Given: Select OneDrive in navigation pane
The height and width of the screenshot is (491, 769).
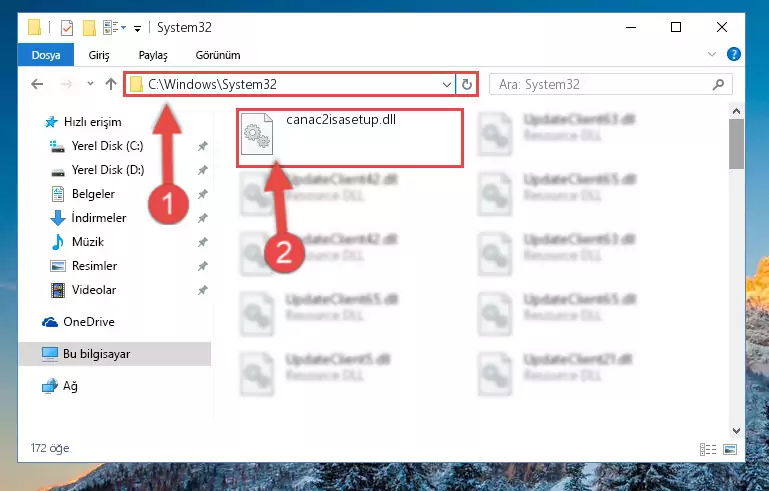Looking at the screenshot, I should point(78,322).
